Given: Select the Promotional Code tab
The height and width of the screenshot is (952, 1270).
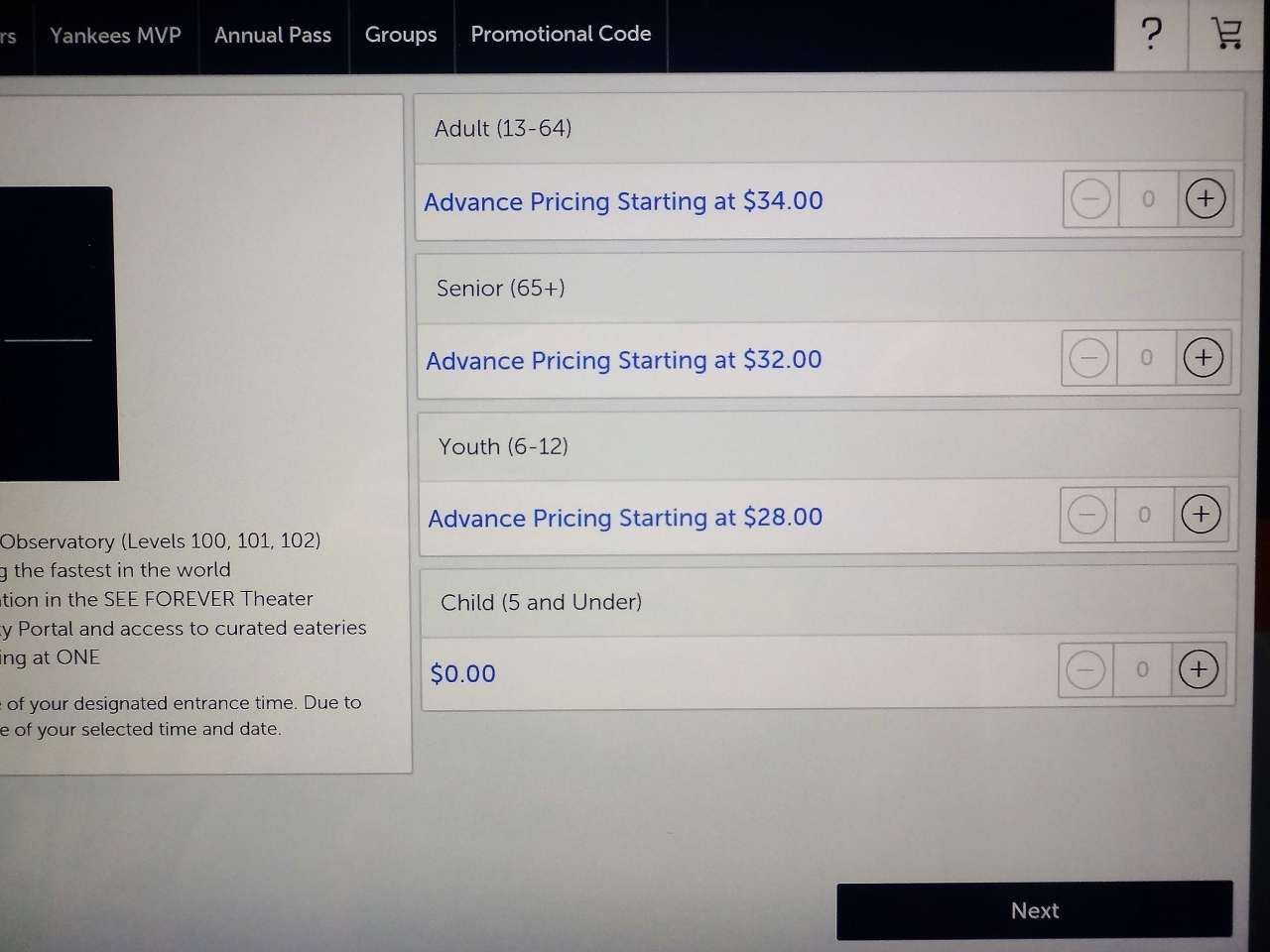Looking at the screenshot, I should 561,34.
